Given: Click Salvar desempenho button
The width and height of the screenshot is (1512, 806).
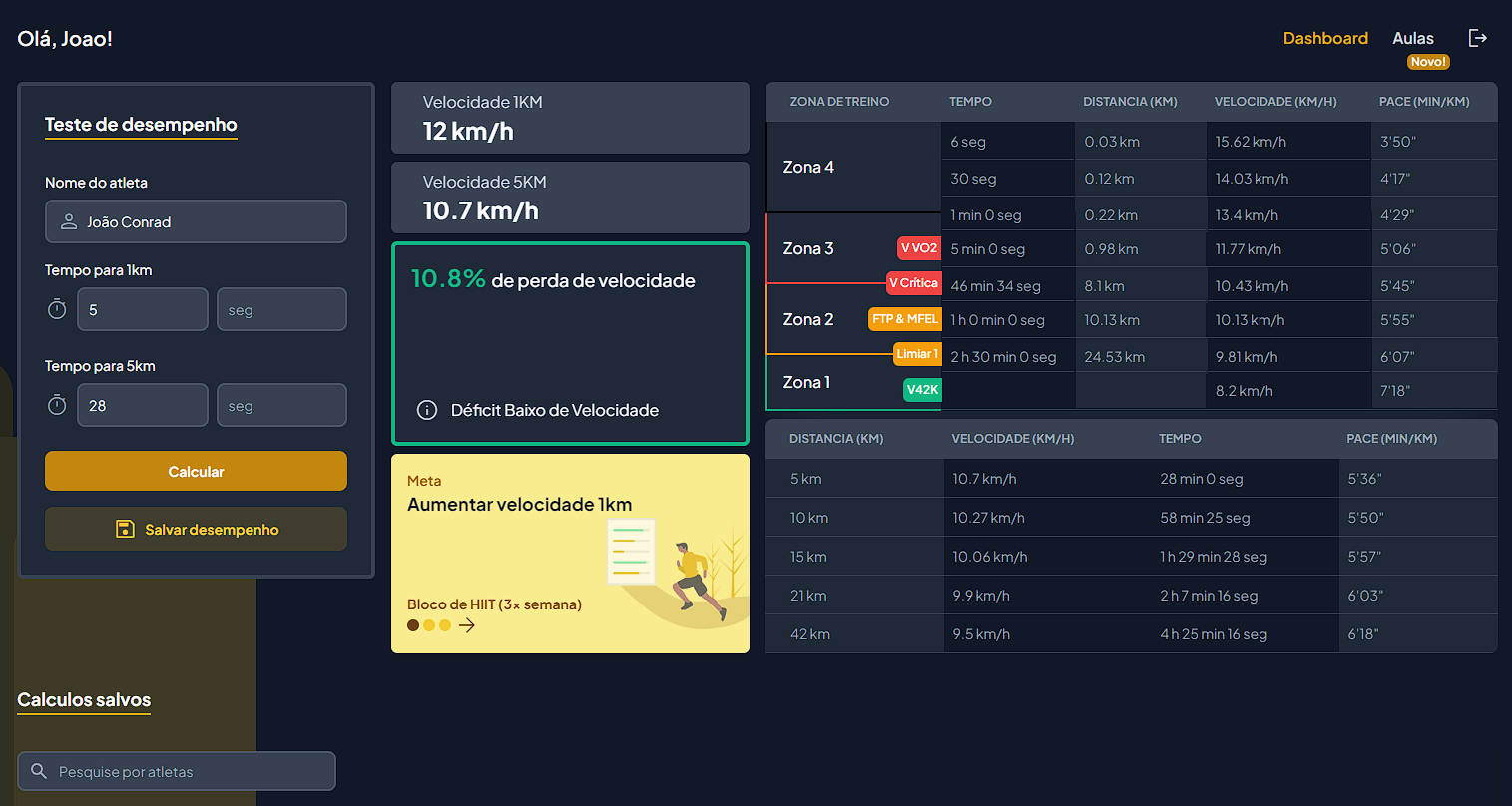Looking at the screenshot, I should point(196,529).
